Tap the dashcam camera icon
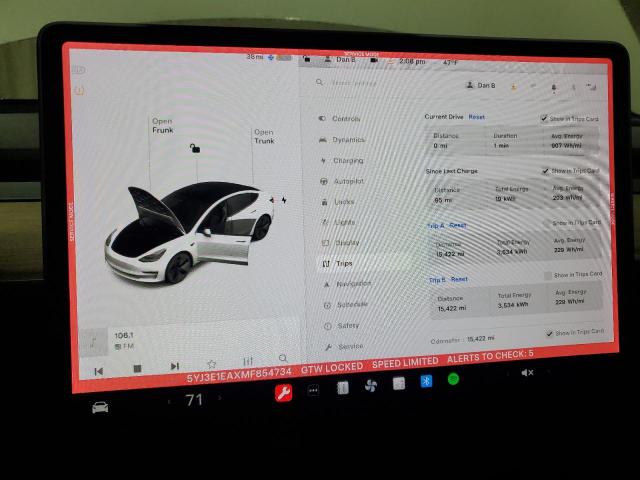Screen dimensions: 640x480 [x=373, y=60]
